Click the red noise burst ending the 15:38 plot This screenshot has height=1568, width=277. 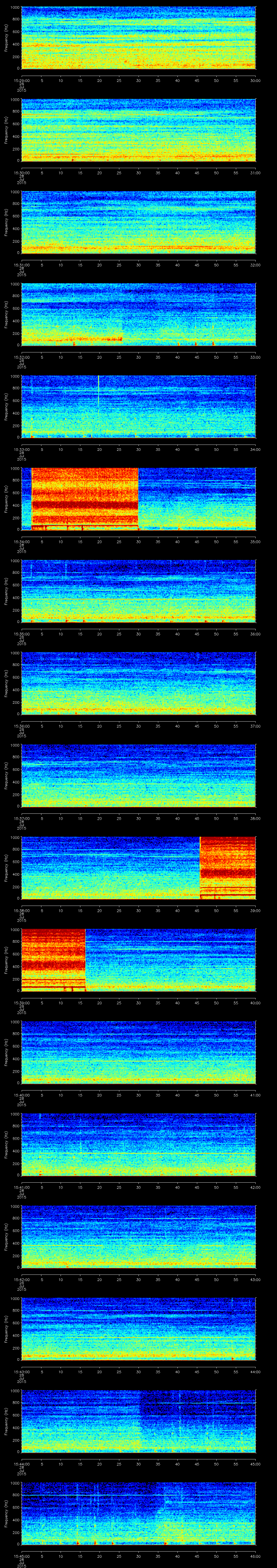(x=228, y=868)
